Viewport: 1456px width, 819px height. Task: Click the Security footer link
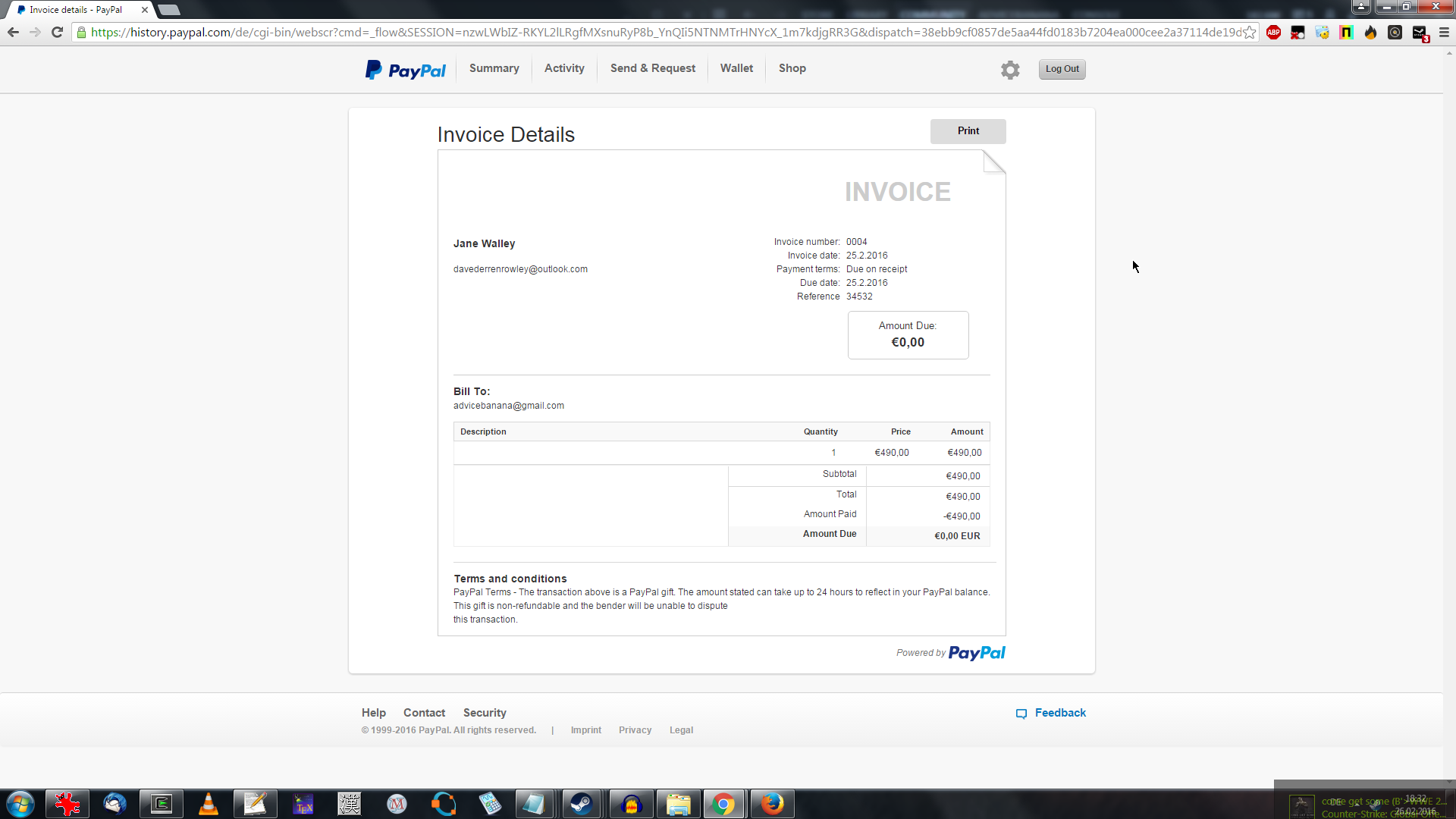pos(485,713)
